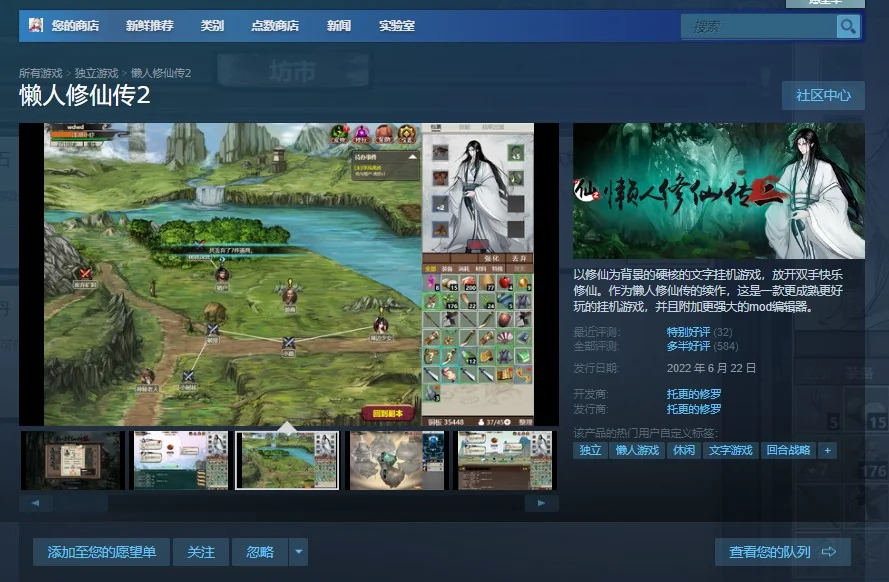Click the release date 2022 年 6 月 22 日
Viewport: 889px width, 582px height.
pos(711,368)
